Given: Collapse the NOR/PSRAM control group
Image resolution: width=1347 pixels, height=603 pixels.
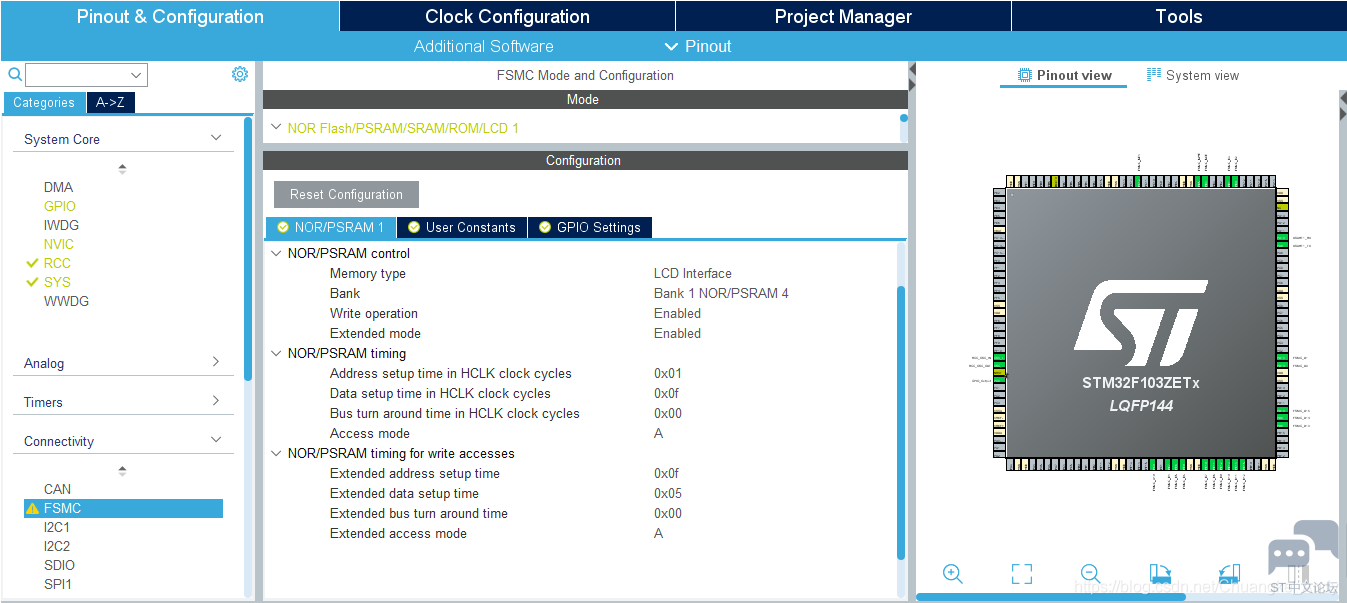Looking at the screenshot, I should pyautogui.click(x=276, y=253).
